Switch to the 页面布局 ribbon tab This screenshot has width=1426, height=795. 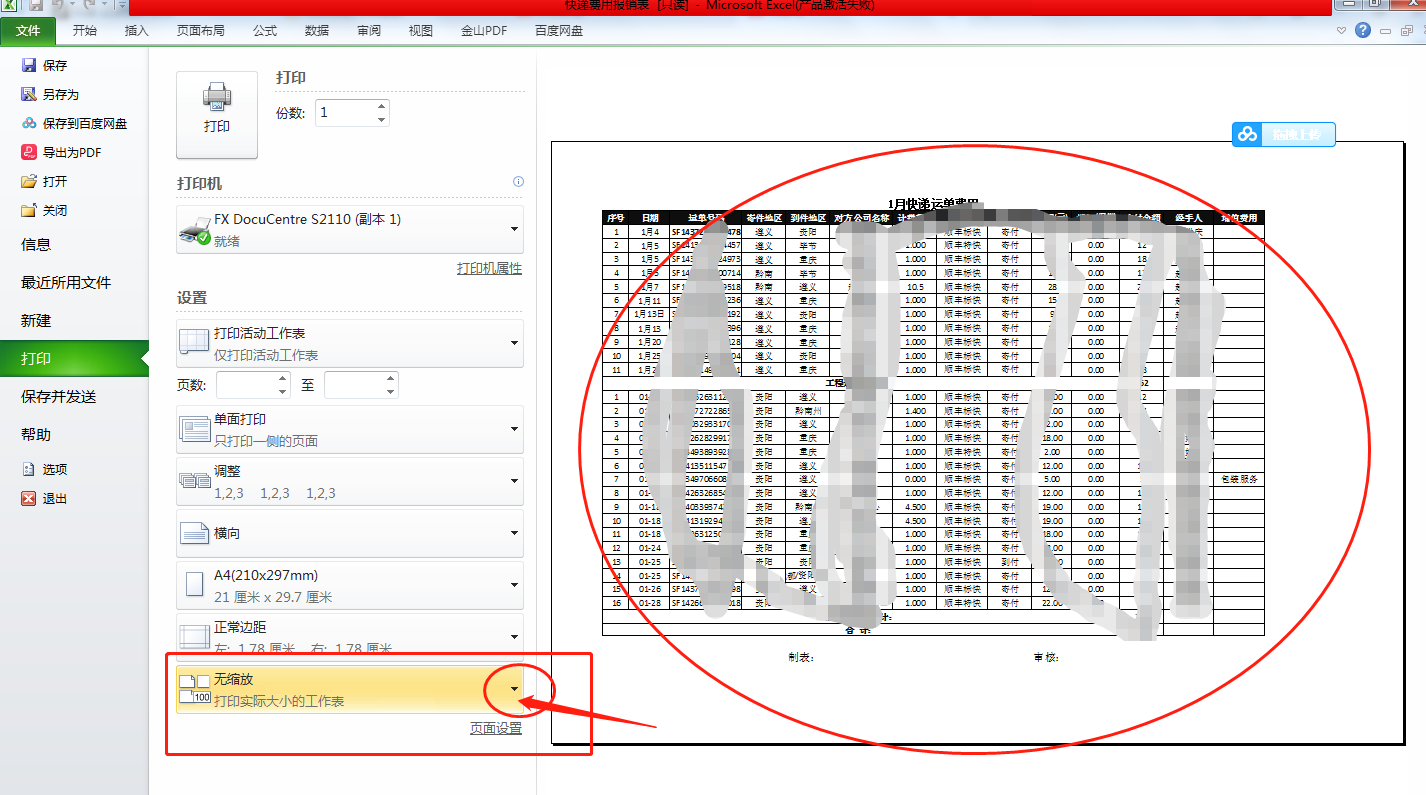pyautogui.click(x=203, y=31)
